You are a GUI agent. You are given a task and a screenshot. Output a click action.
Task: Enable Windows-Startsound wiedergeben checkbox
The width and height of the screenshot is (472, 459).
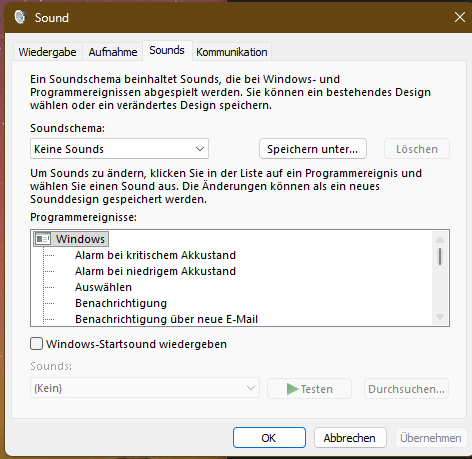36,344
